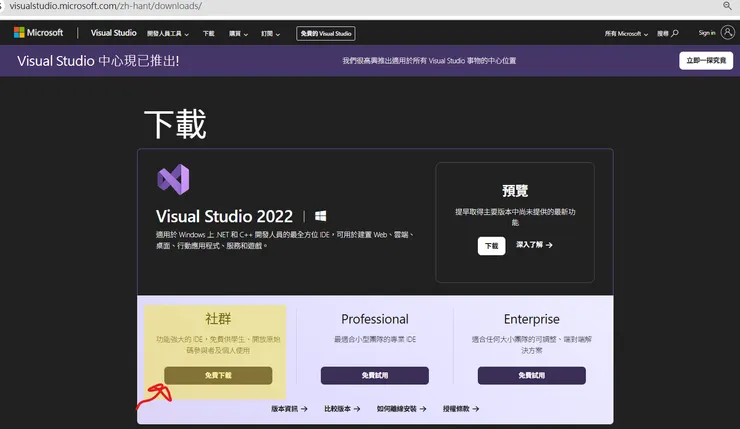Click the 下載 button in 預覽 card
The image size is (740, 429).
[x=491, y=246]
